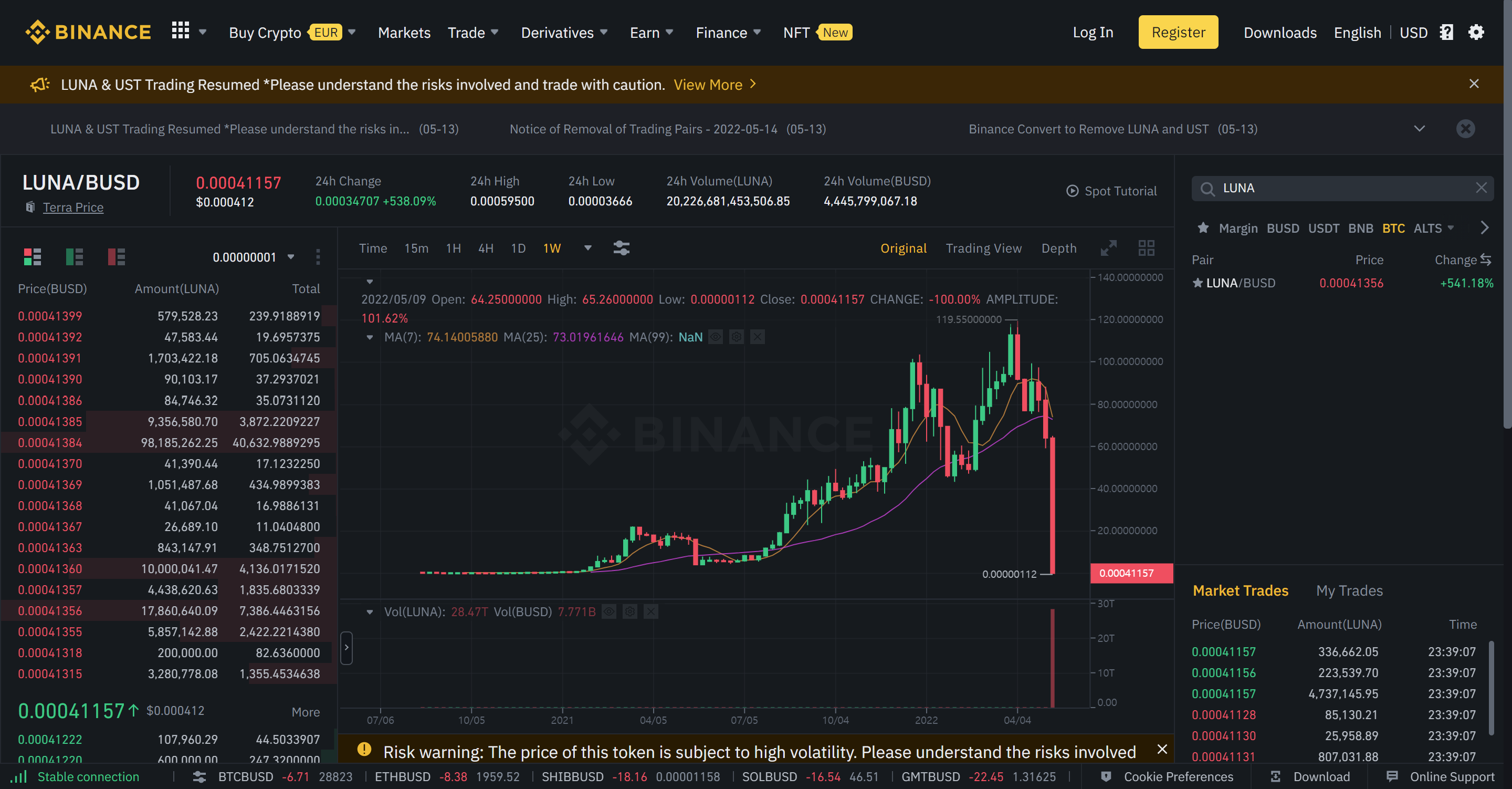
Task: Switch to Depth chart
Action: pos(1059,248)
